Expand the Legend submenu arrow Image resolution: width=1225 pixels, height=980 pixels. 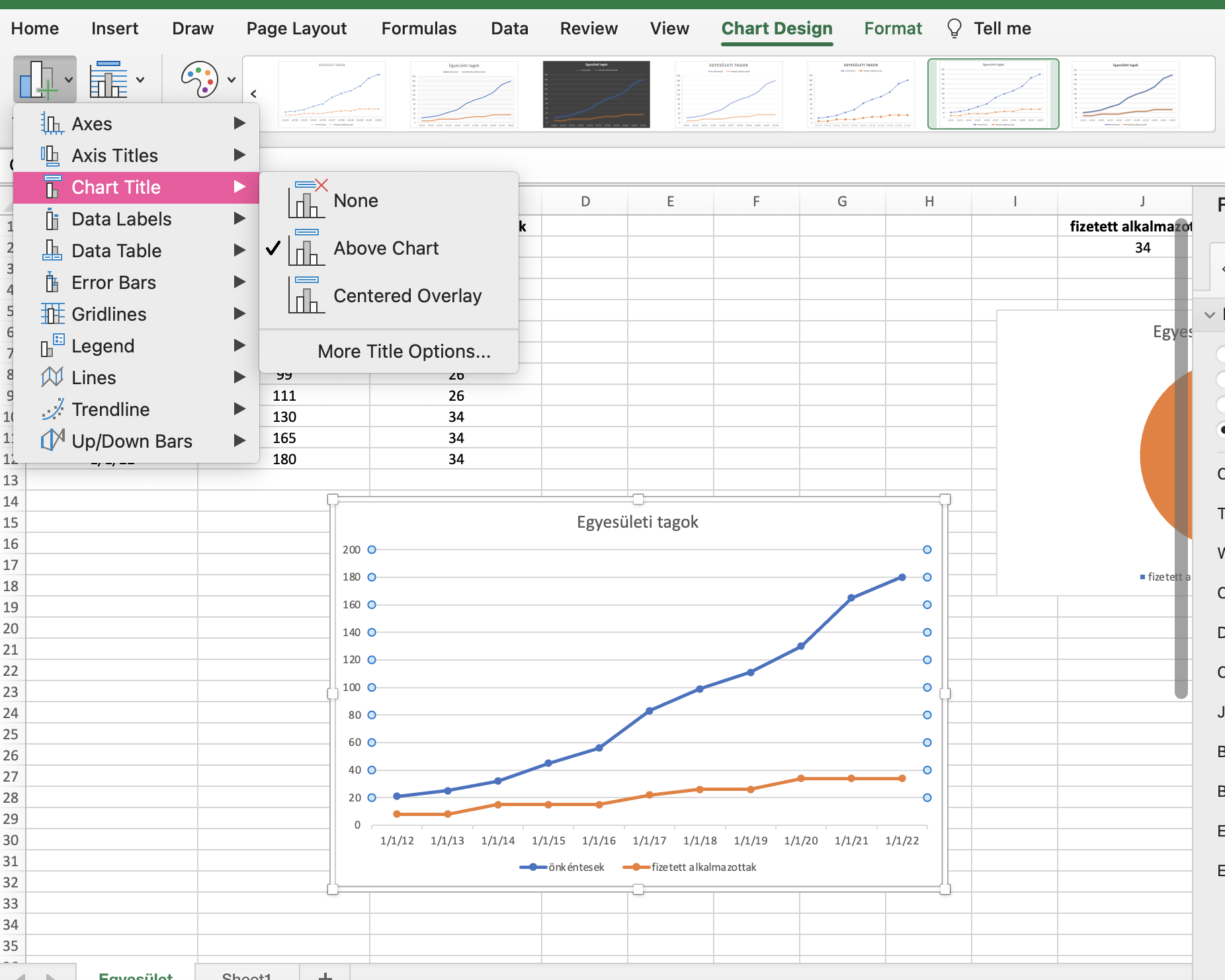tap(239, 346)
